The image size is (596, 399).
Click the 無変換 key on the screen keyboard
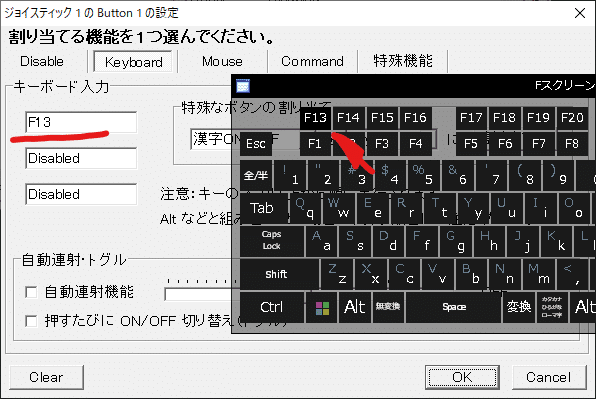[388, 307]
